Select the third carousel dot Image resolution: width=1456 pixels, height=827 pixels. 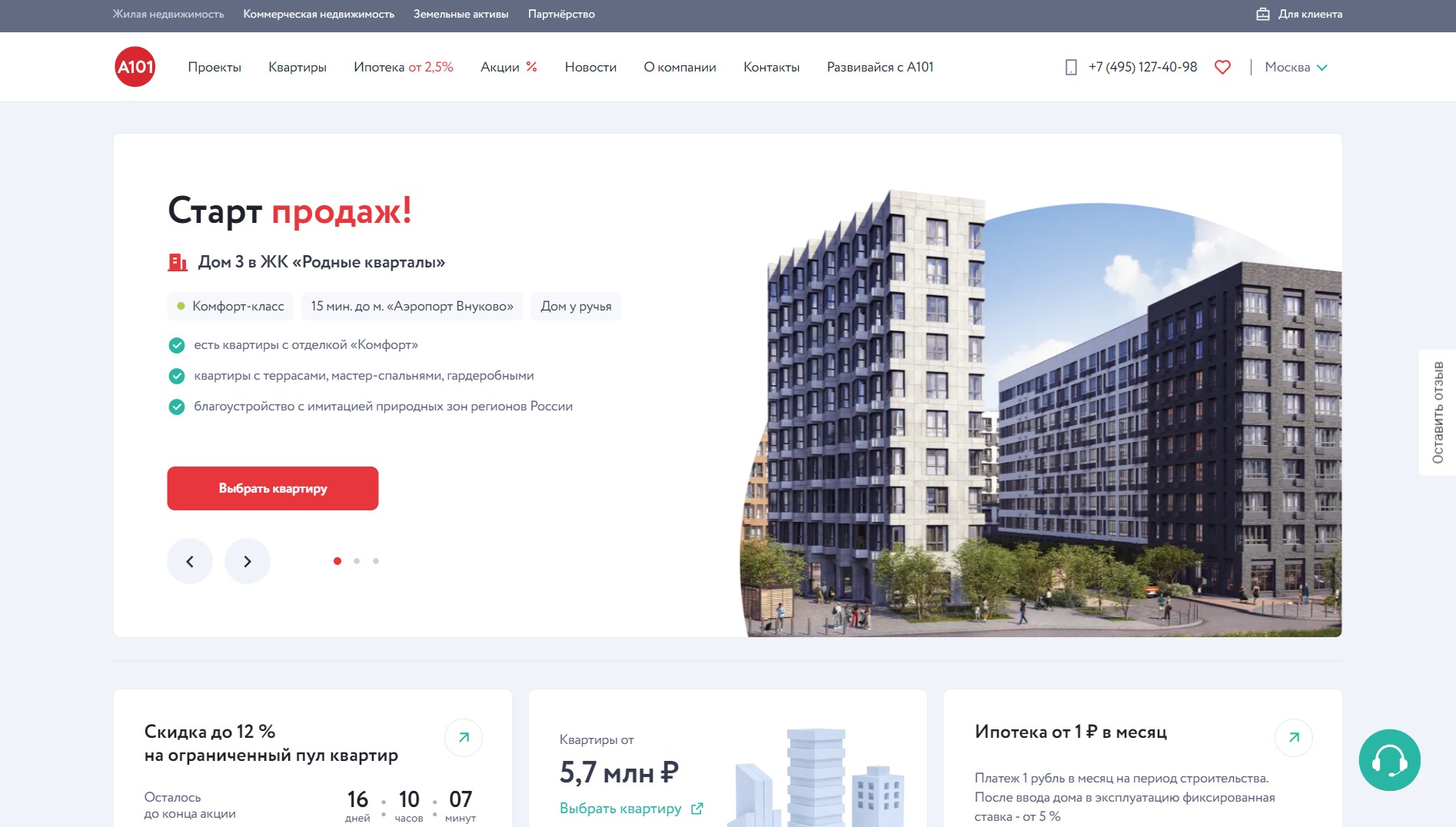point(376,561)
